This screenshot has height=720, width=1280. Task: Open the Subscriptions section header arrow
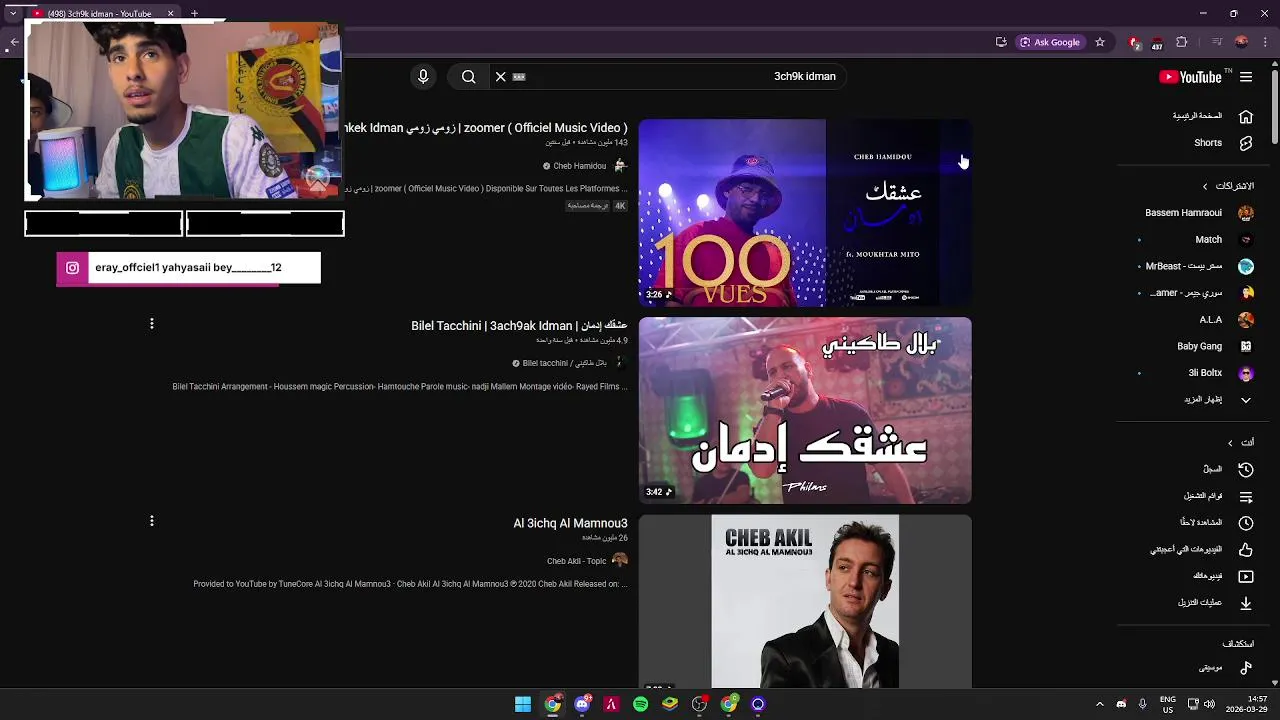pyautogui.click(x=1205, y=186)
